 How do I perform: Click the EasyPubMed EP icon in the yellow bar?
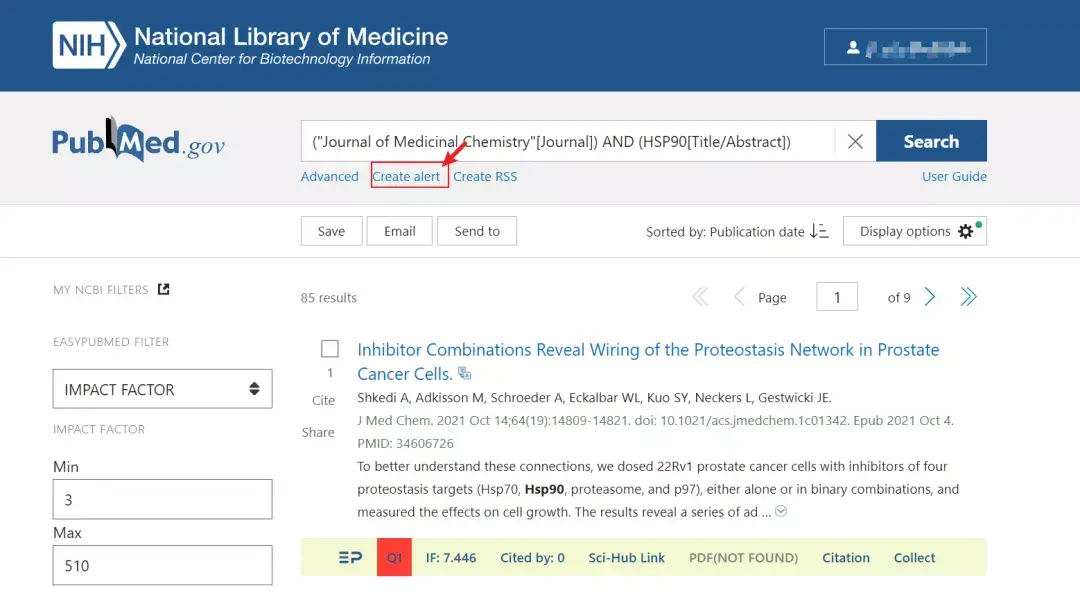point(349,557)
